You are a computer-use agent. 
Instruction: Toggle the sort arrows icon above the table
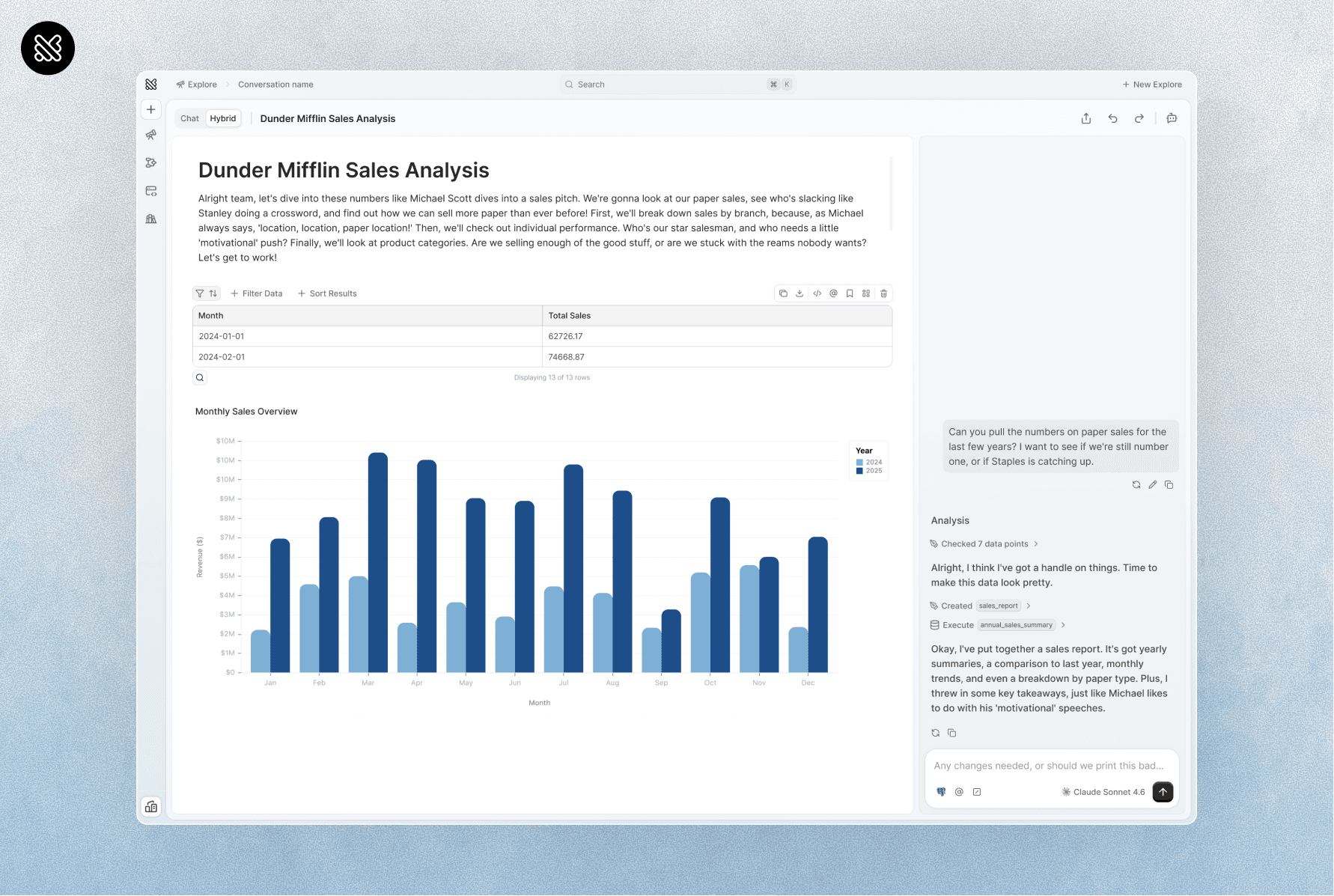[x=213, y=293]
